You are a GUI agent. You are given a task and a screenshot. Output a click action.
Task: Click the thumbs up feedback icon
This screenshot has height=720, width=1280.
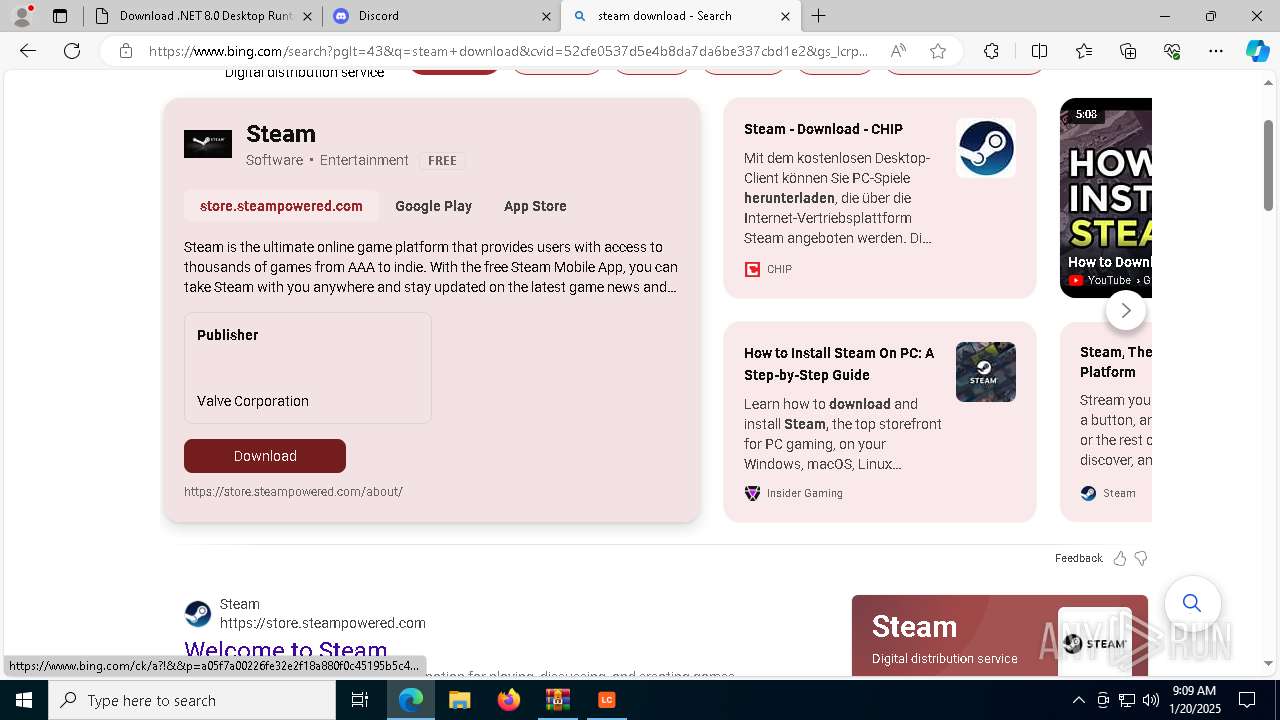[1120, 558]
